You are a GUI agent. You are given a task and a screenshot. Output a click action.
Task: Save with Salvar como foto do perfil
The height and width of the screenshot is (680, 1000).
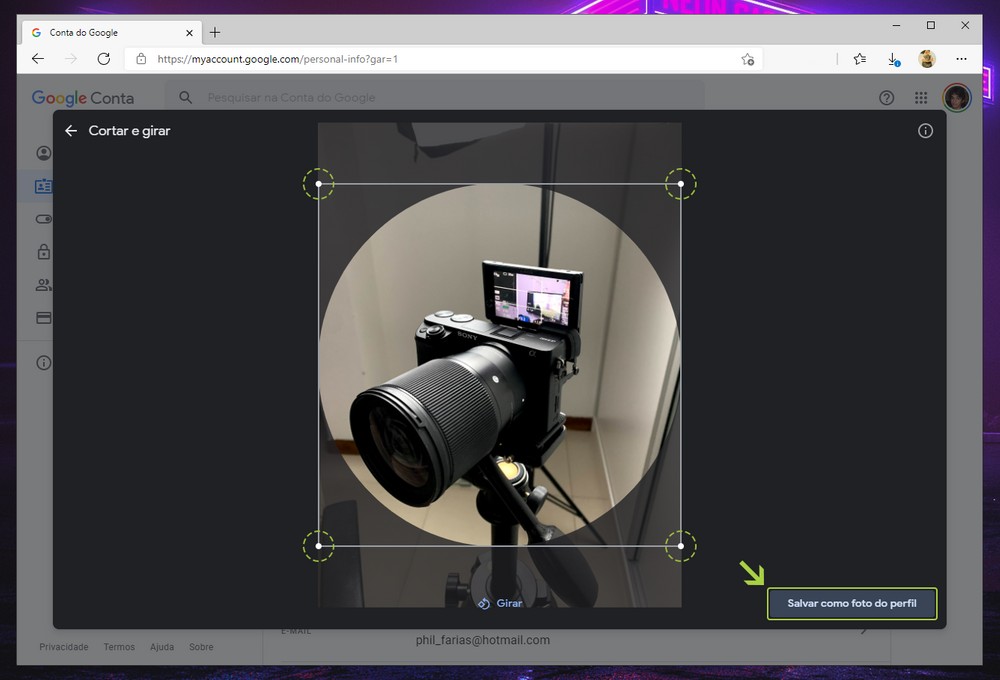pos(852,604)
